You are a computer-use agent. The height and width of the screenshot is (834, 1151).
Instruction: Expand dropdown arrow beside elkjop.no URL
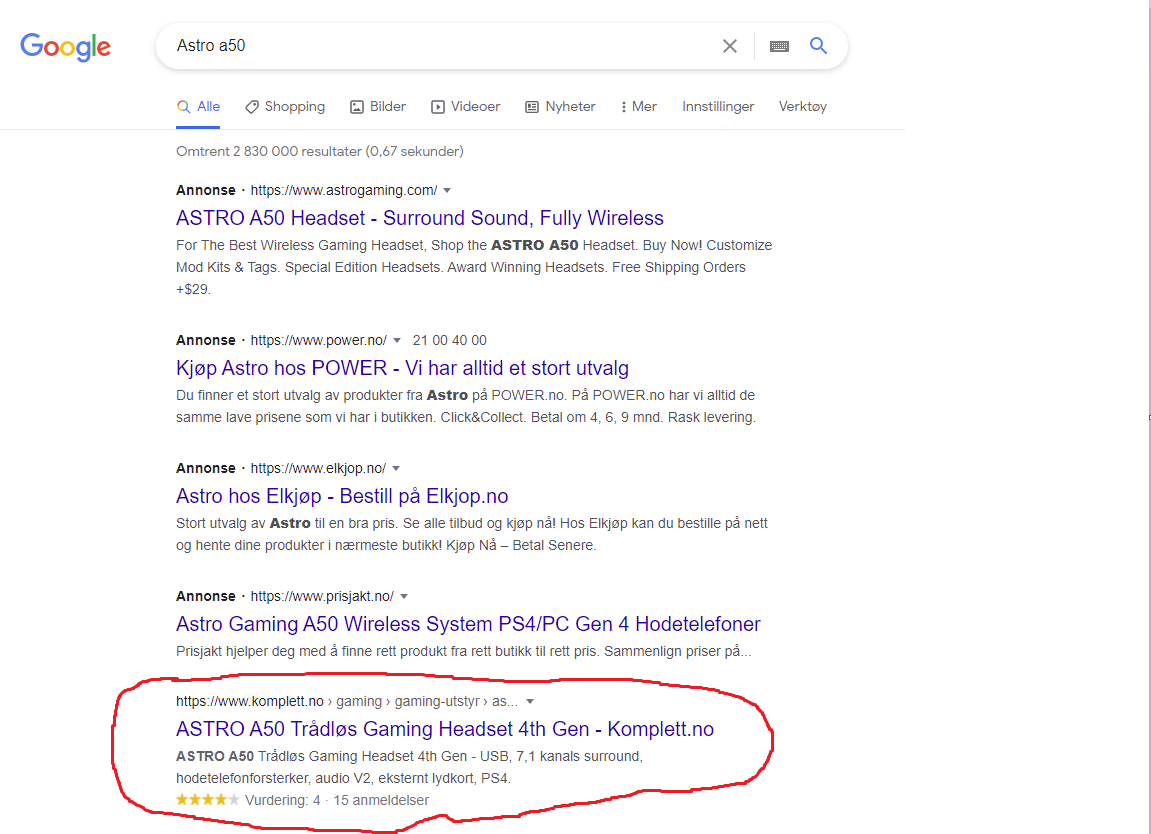396,468
